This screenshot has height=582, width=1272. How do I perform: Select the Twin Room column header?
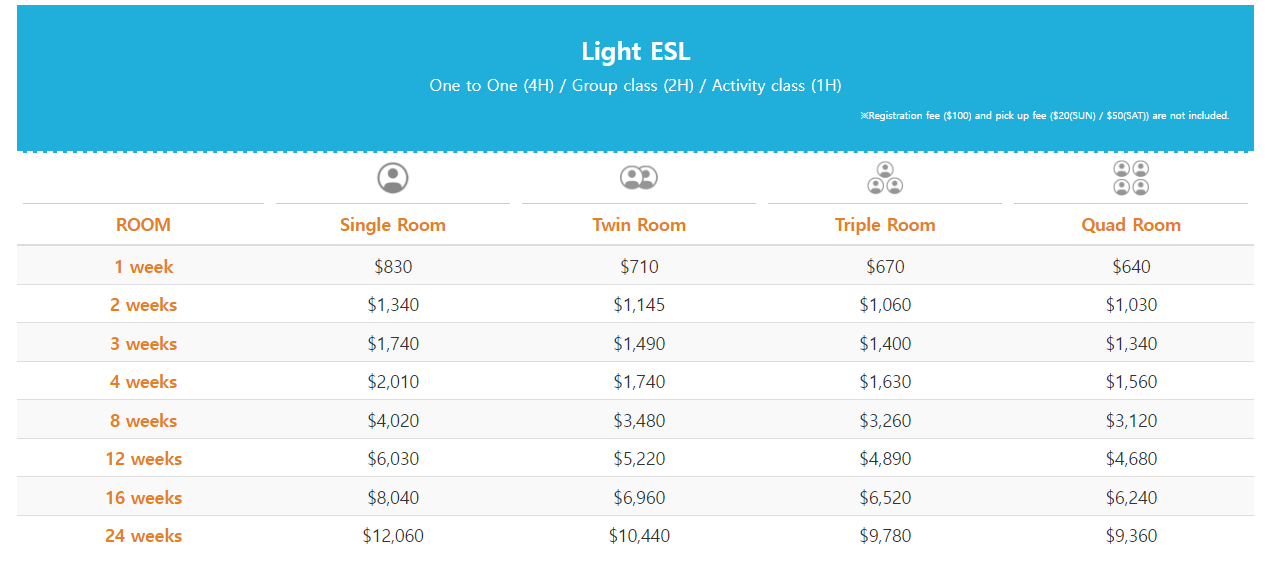[x=639, y=225]
